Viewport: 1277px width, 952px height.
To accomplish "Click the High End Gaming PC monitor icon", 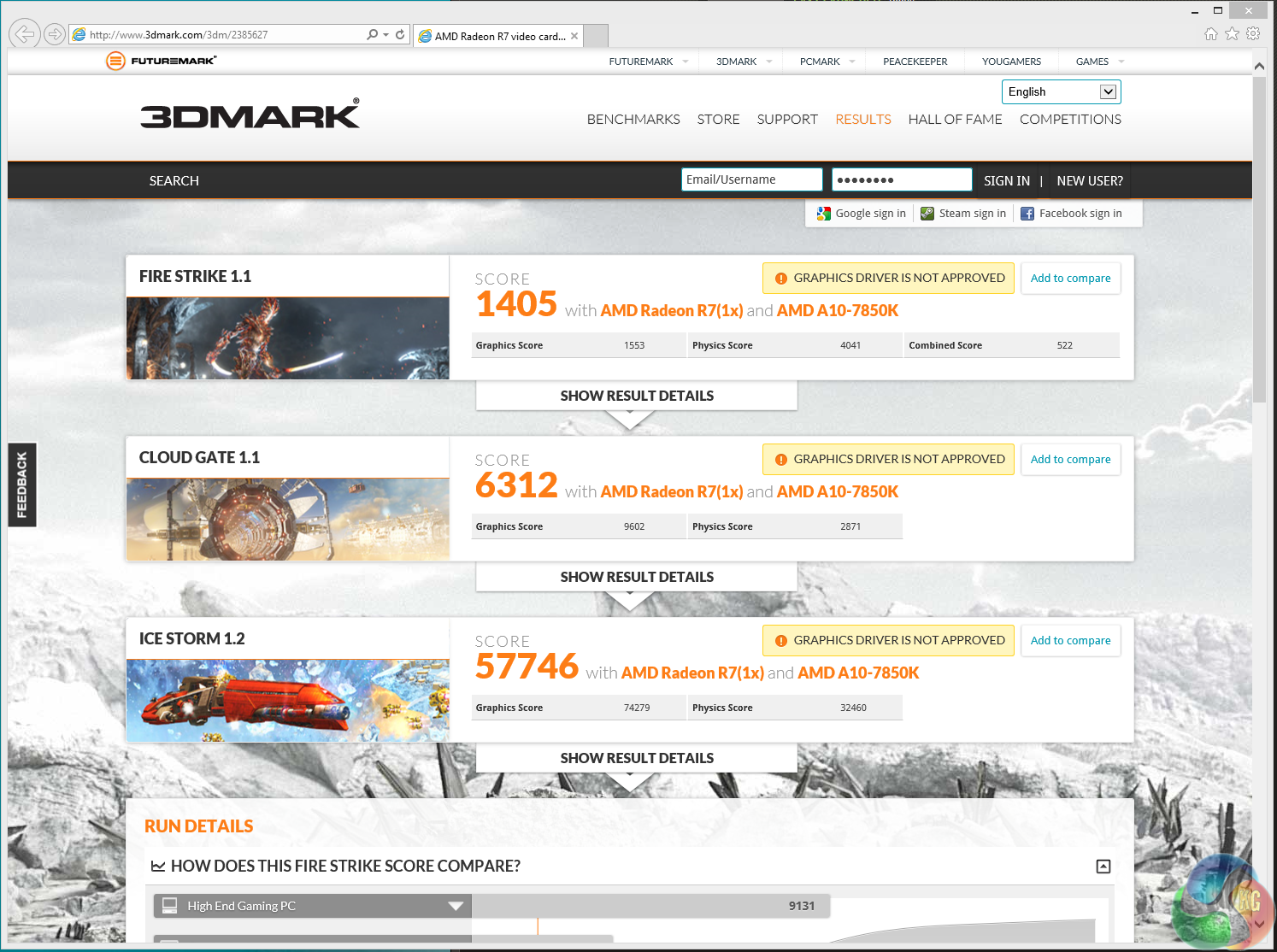I will [x=170, y=906].
